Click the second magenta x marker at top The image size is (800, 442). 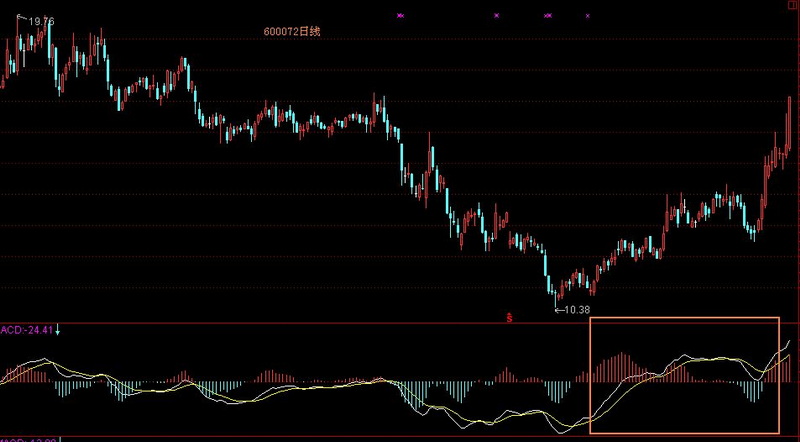coord(496,16)
